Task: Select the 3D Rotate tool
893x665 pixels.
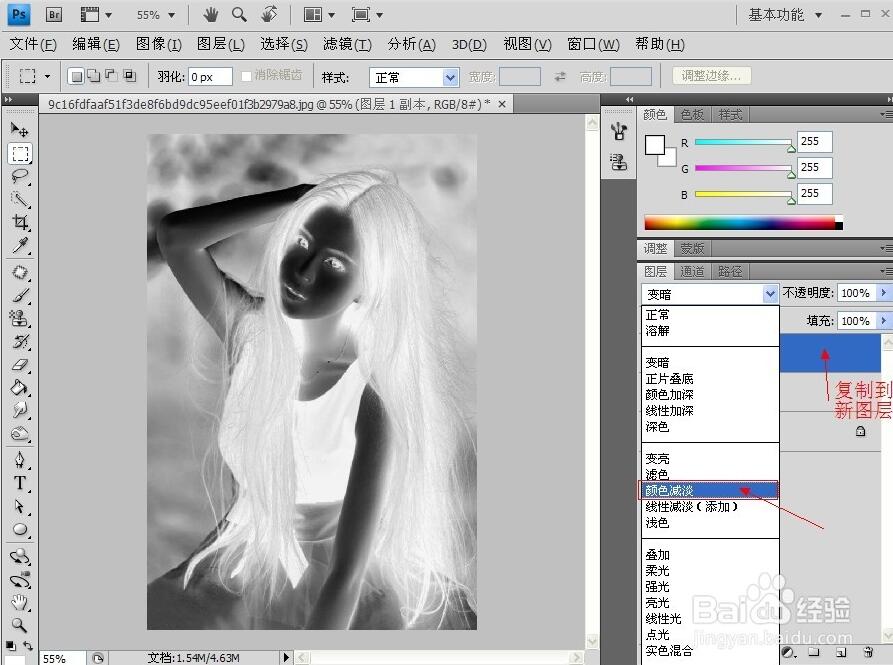Action: tap(20, 556)
